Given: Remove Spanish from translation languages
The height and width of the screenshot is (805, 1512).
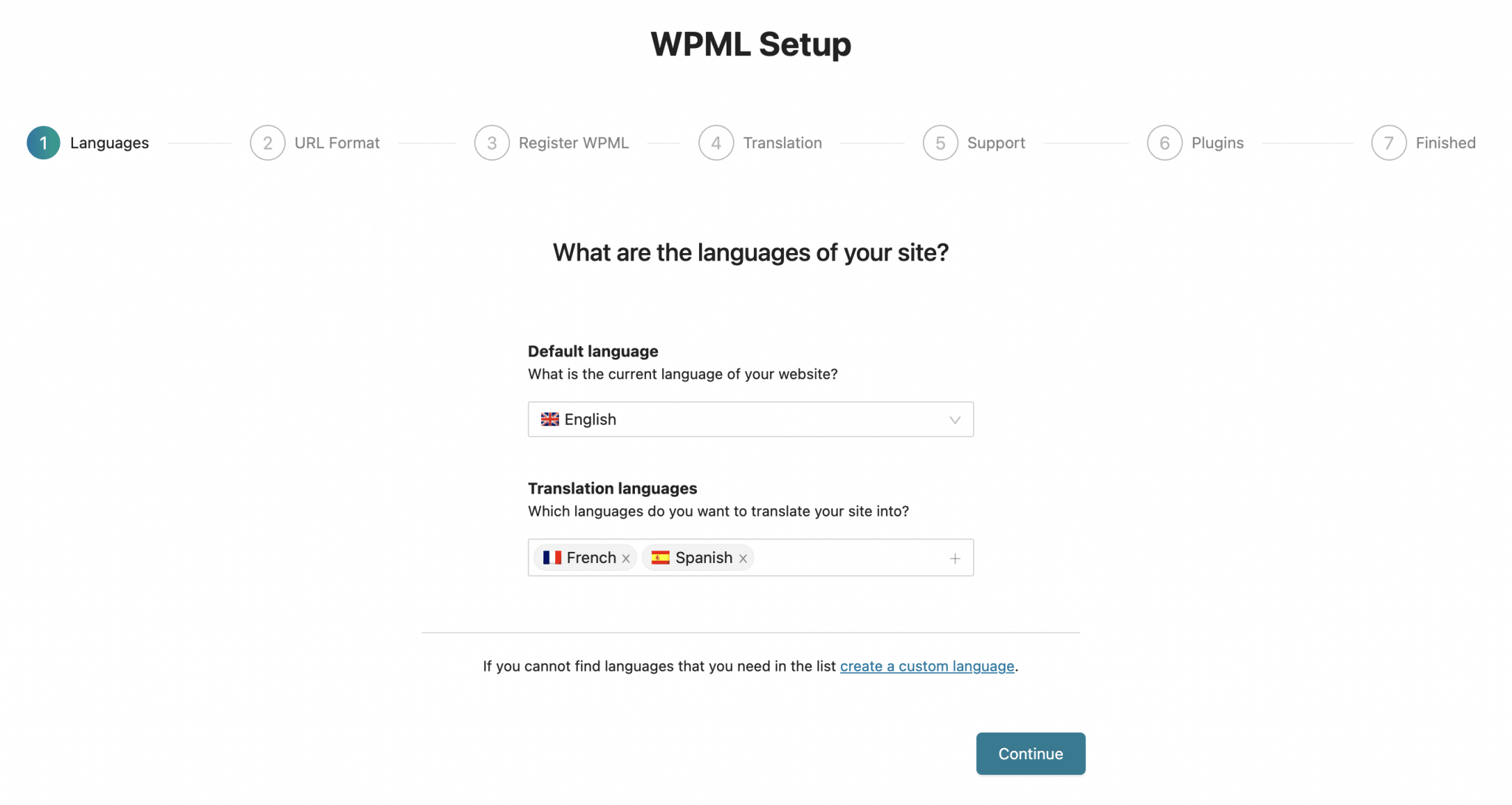Looking at the screenshot, I should click(743, 558).
